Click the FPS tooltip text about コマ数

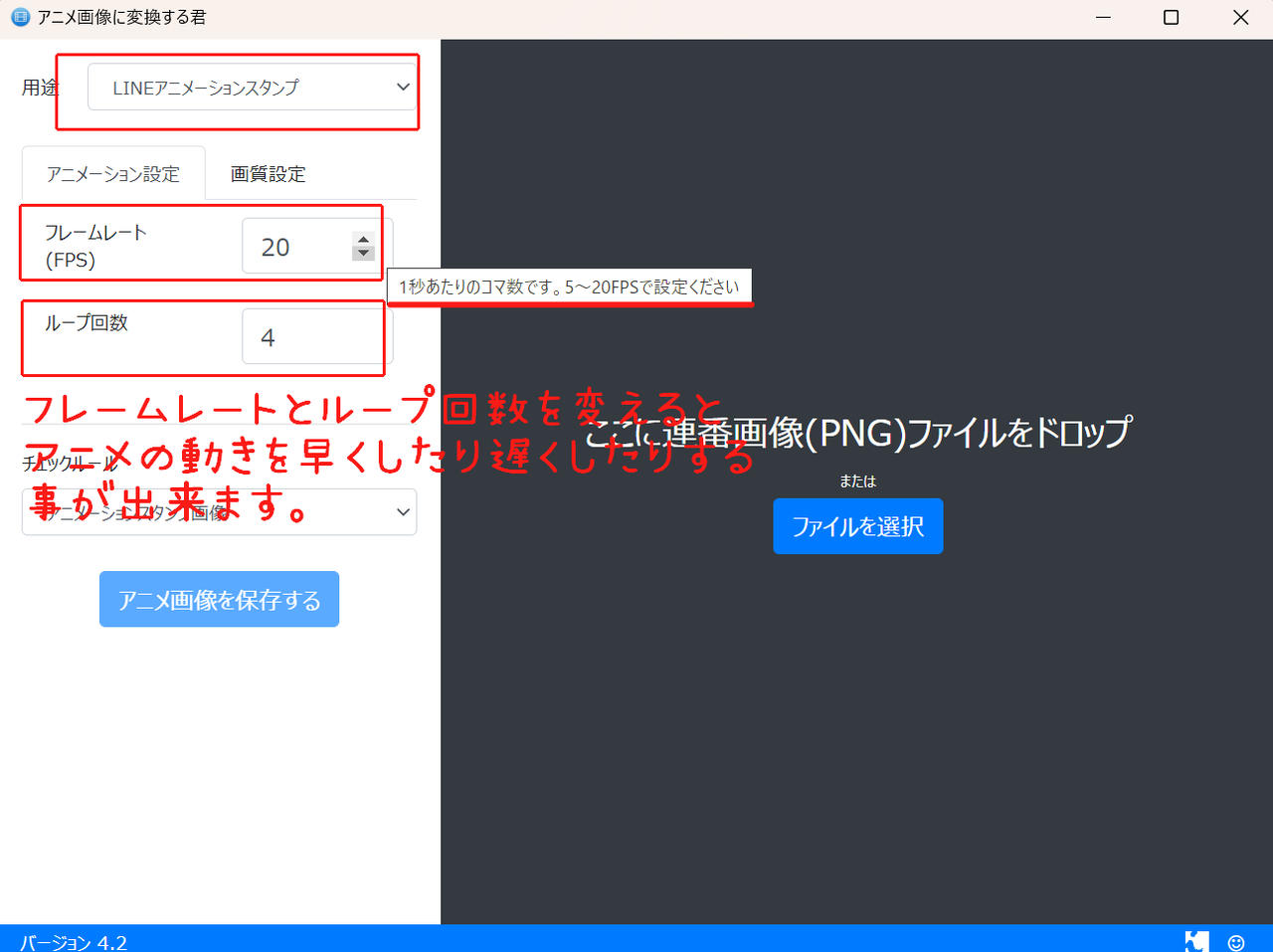569,286
